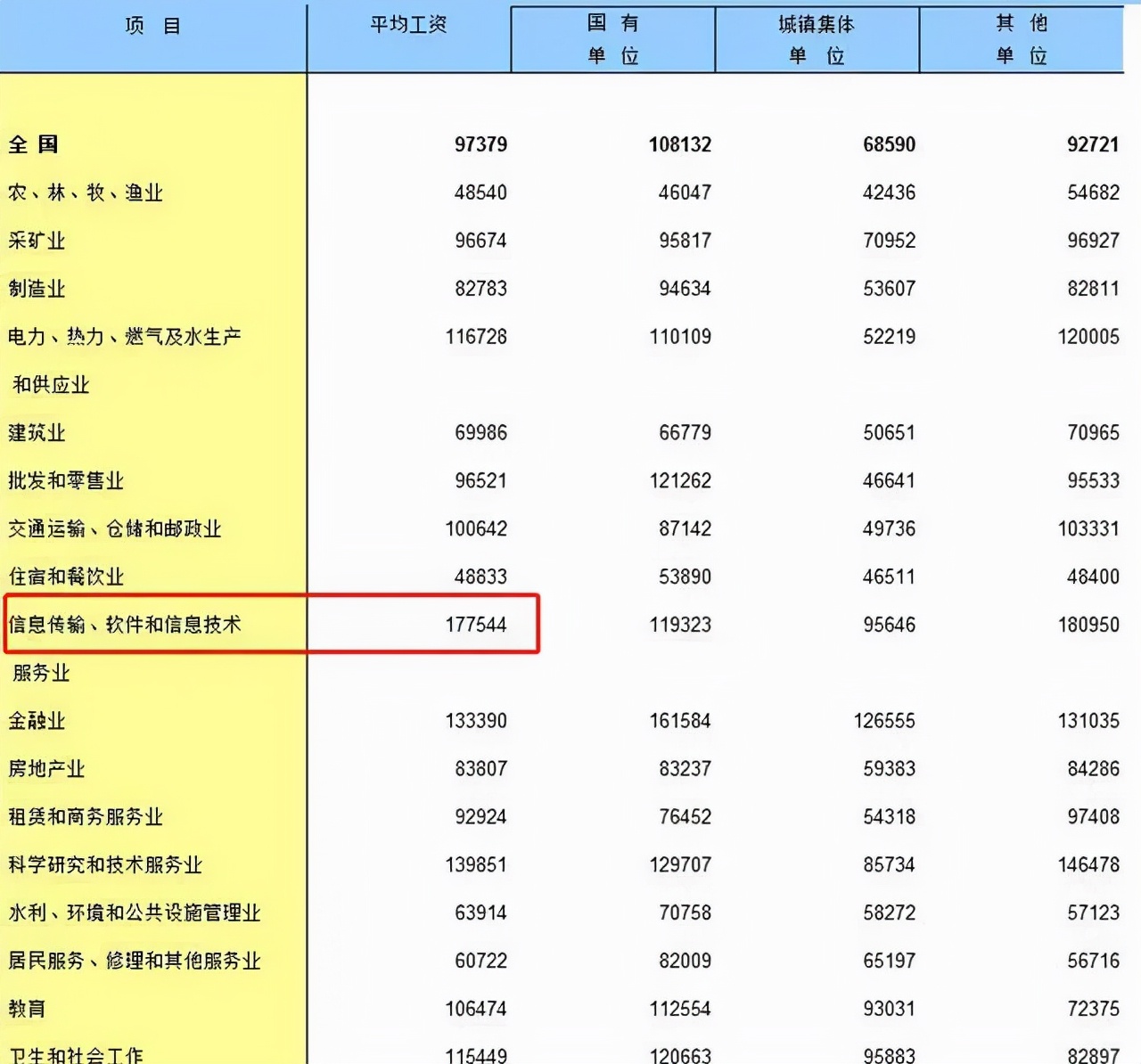The height and width of the screenshot is (1064, 1141).
Task: Click the 120005 electricity other-units value
Action: [x=1088, y=337]
